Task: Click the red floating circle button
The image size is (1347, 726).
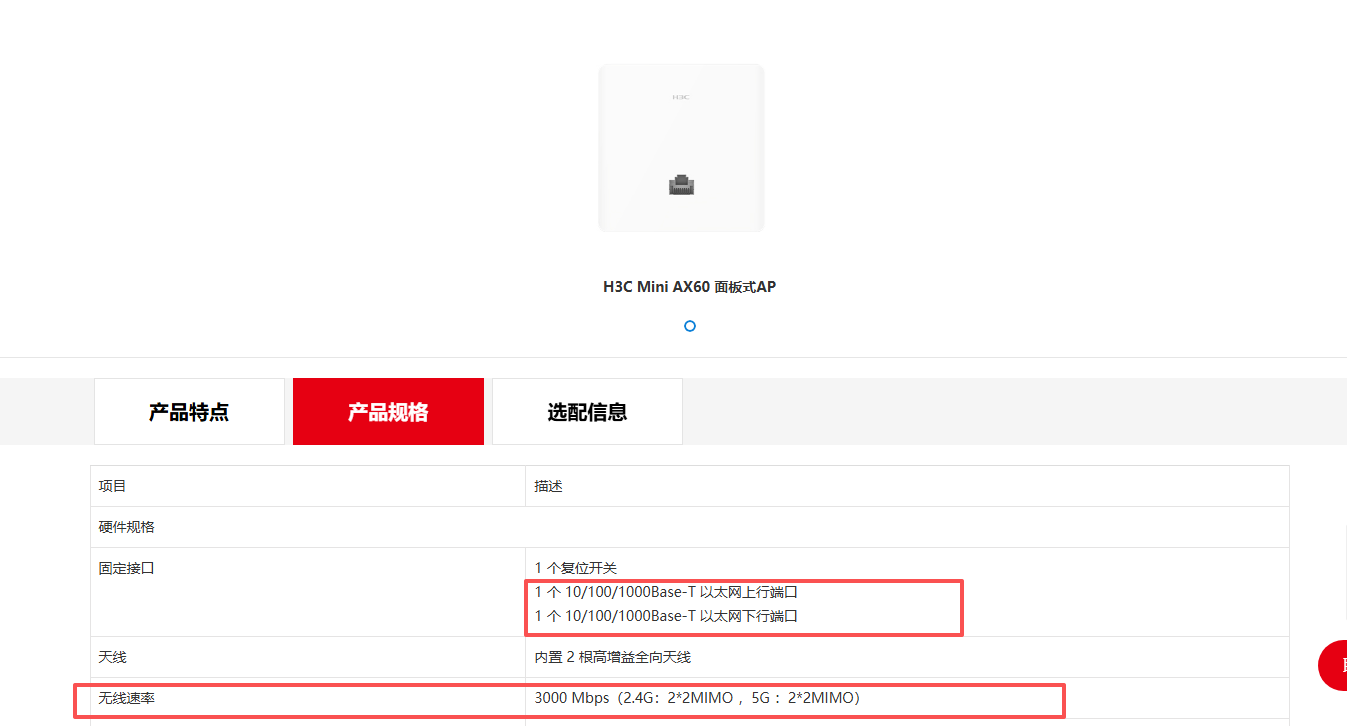Action: [x=1333, y=665]
